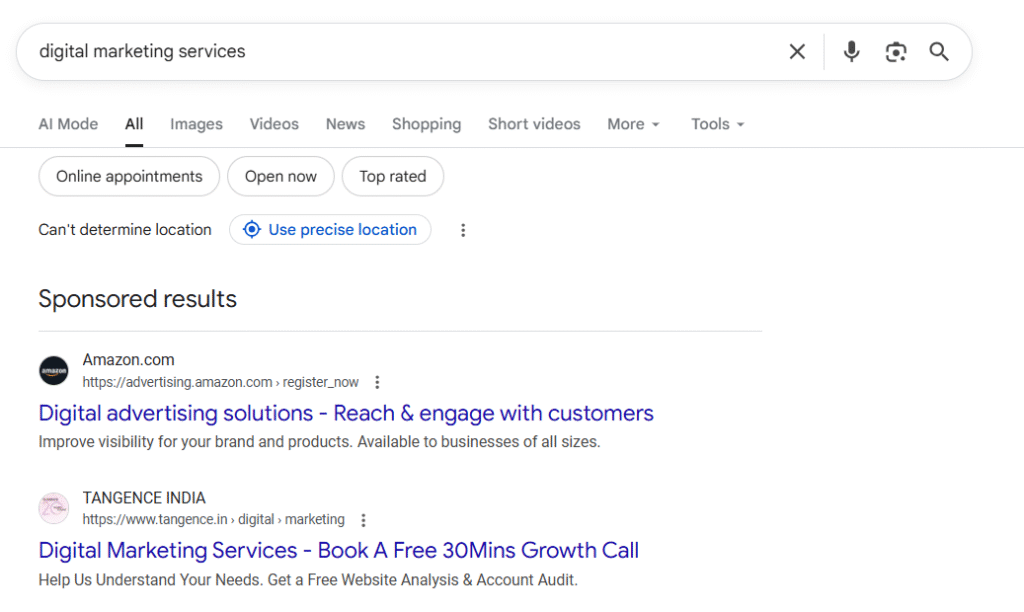Open Digital advertising solutions Amazon link
Image resolution: width=1024 pixels, height=612 pixels.
[346, 413]
